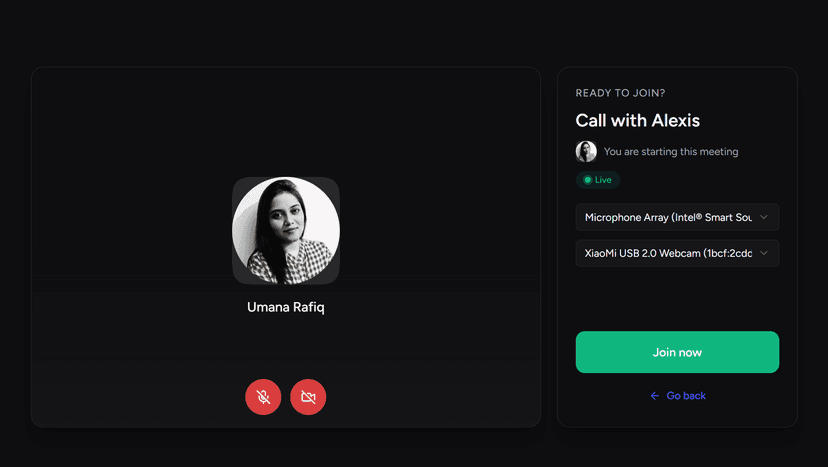Click the small host avatar under Call with Alexis
828x467 pixels.
click(586, 152)
